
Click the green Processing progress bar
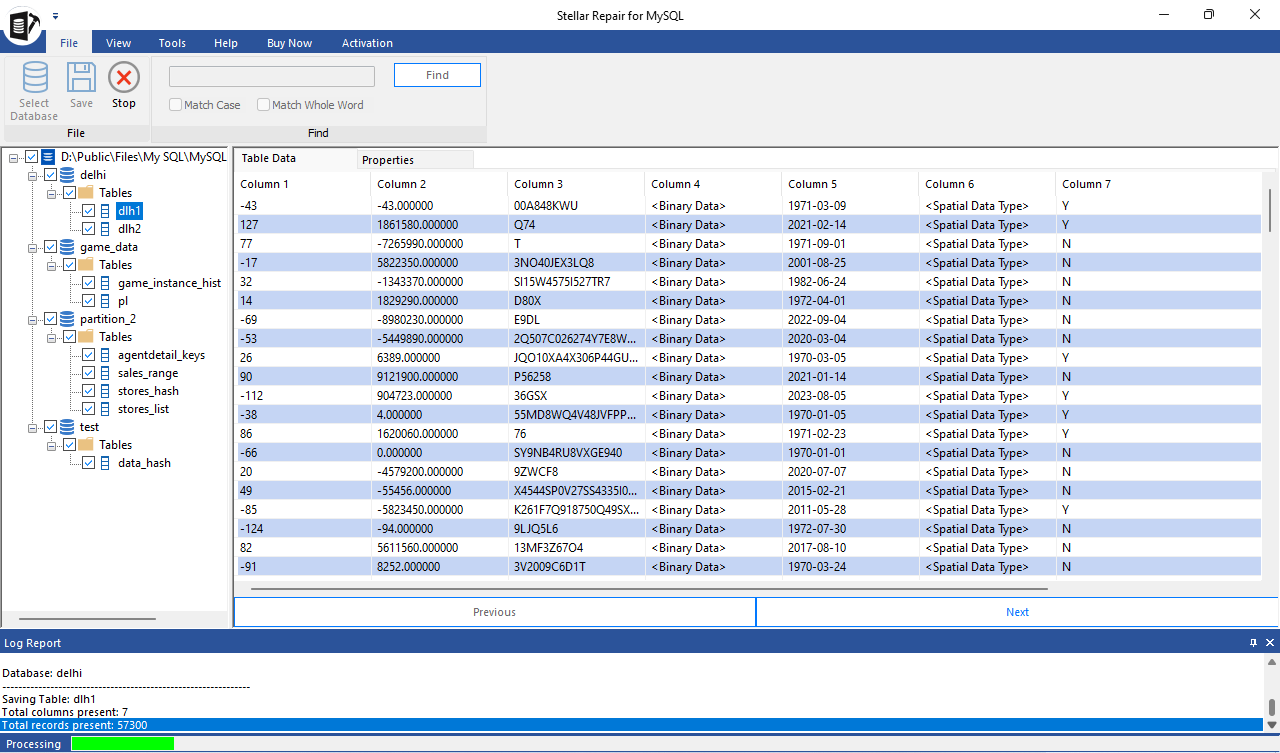coord(122,744)
